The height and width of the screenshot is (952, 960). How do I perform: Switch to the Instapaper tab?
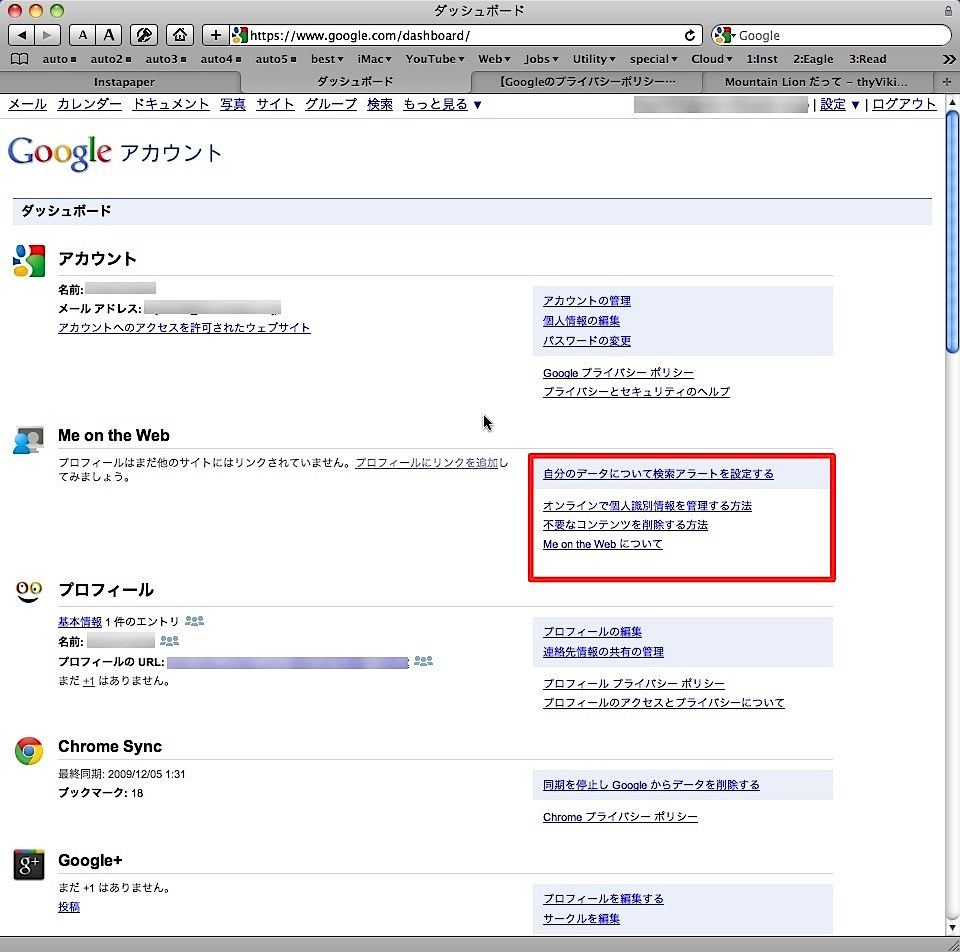click(124, 81)
